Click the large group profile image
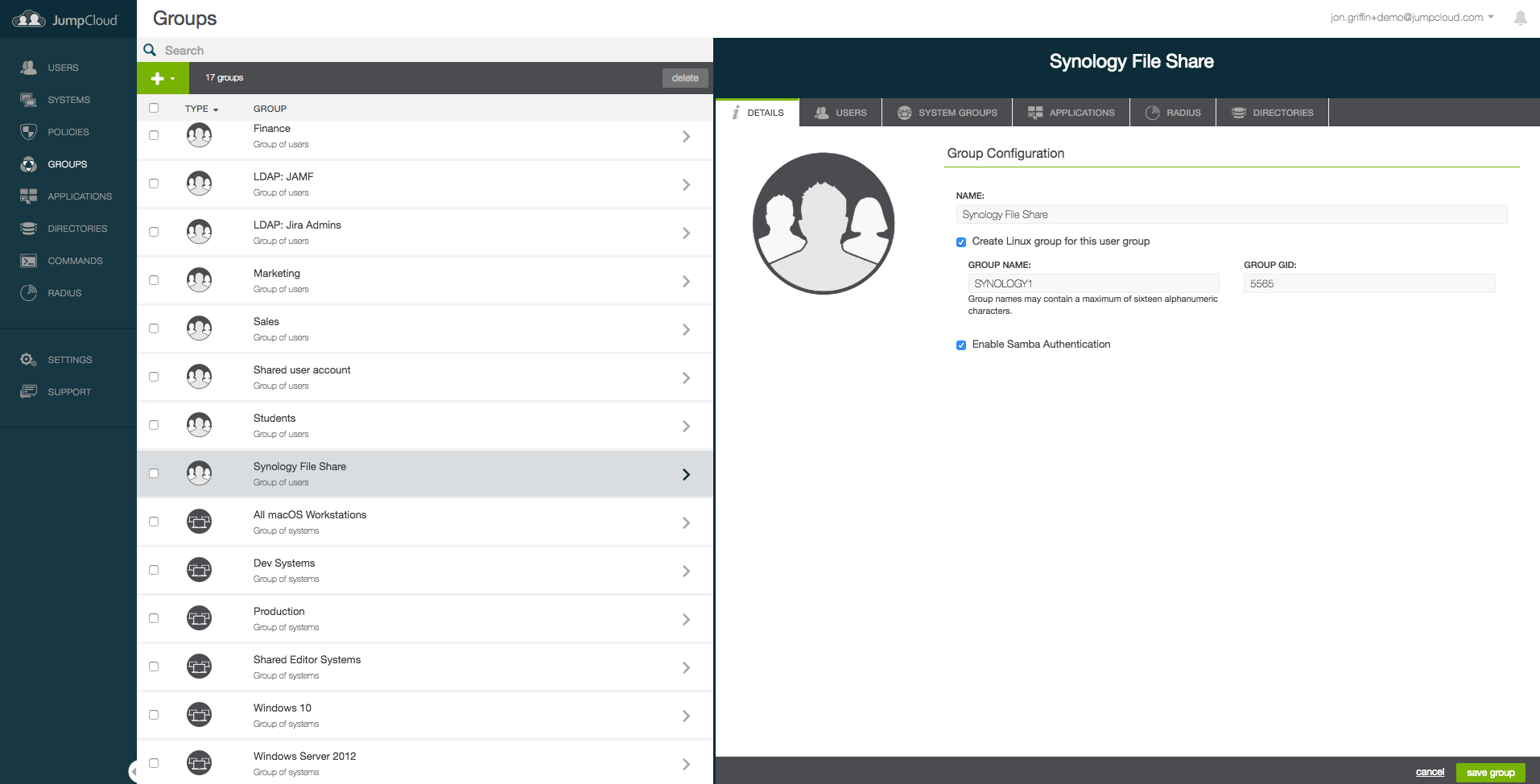 click(824, 224)
